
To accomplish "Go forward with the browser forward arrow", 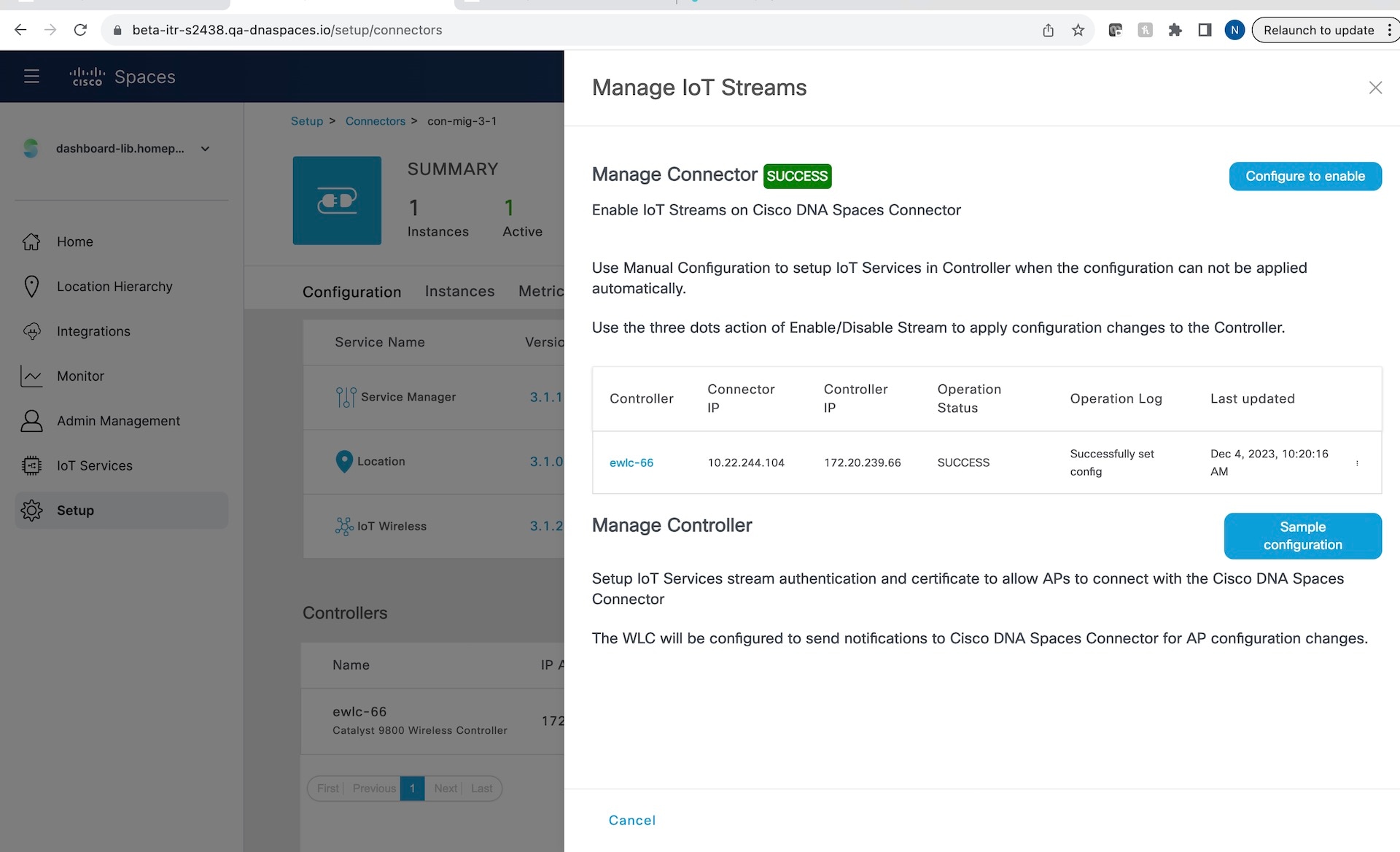I will pos(50,30).
